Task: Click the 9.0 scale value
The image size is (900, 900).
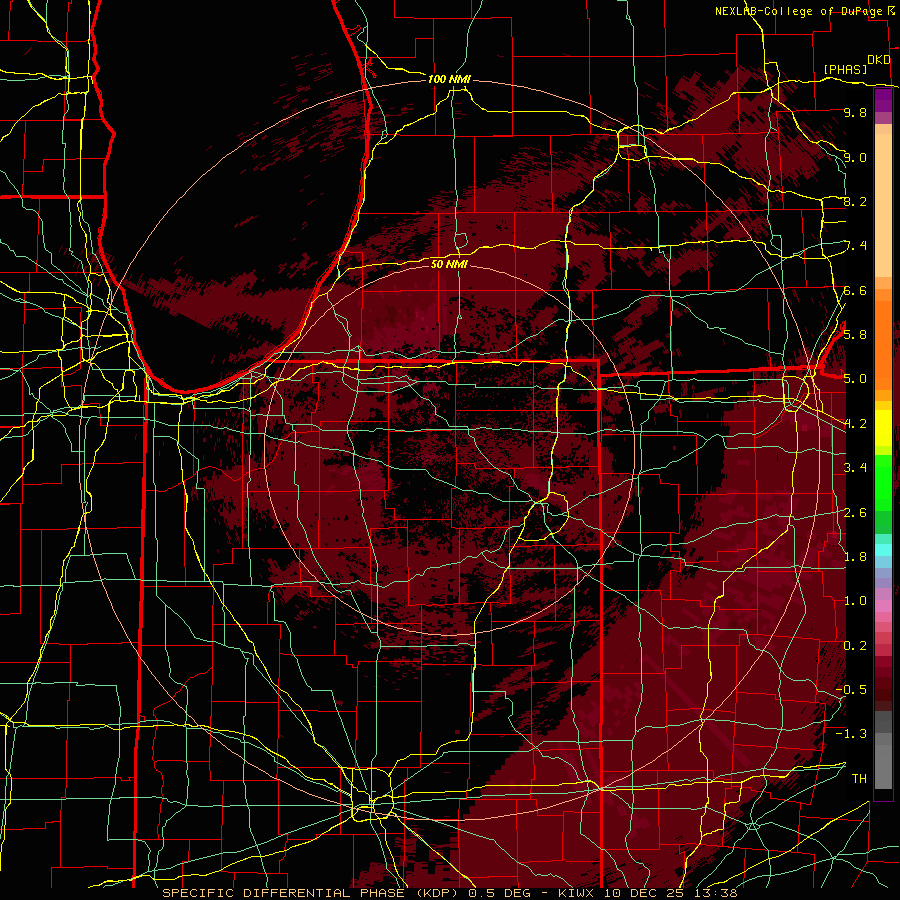Action: 855,157
